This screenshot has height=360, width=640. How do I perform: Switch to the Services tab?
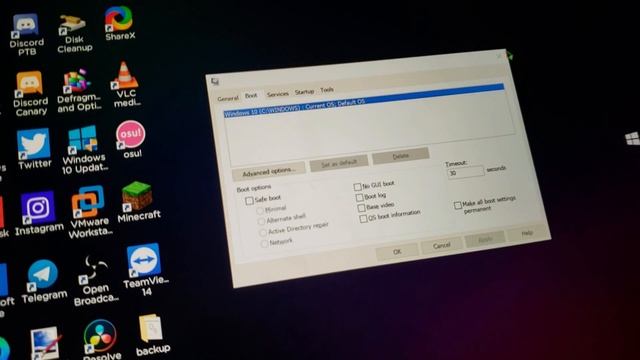278,94
